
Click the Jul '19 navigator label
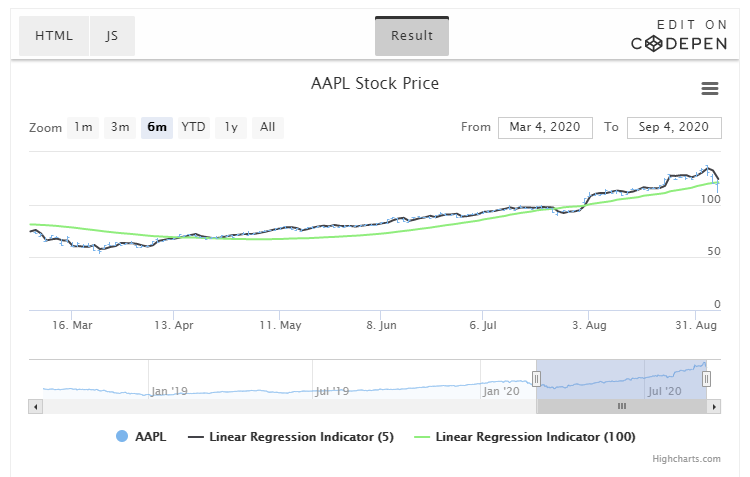click(332, 391)
